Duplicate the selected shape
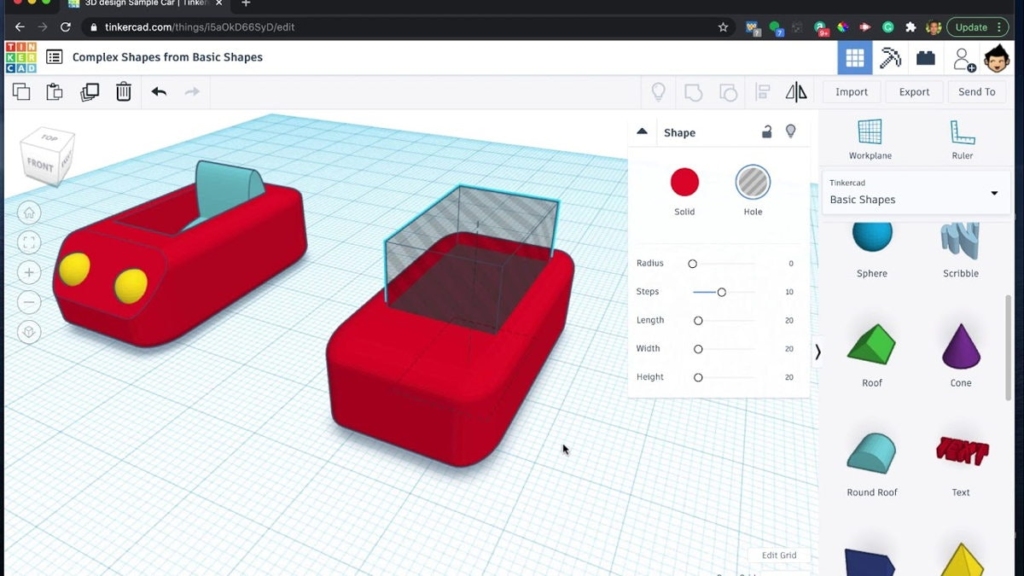This screenshot has width=1024, height=576. pos(90,92)
